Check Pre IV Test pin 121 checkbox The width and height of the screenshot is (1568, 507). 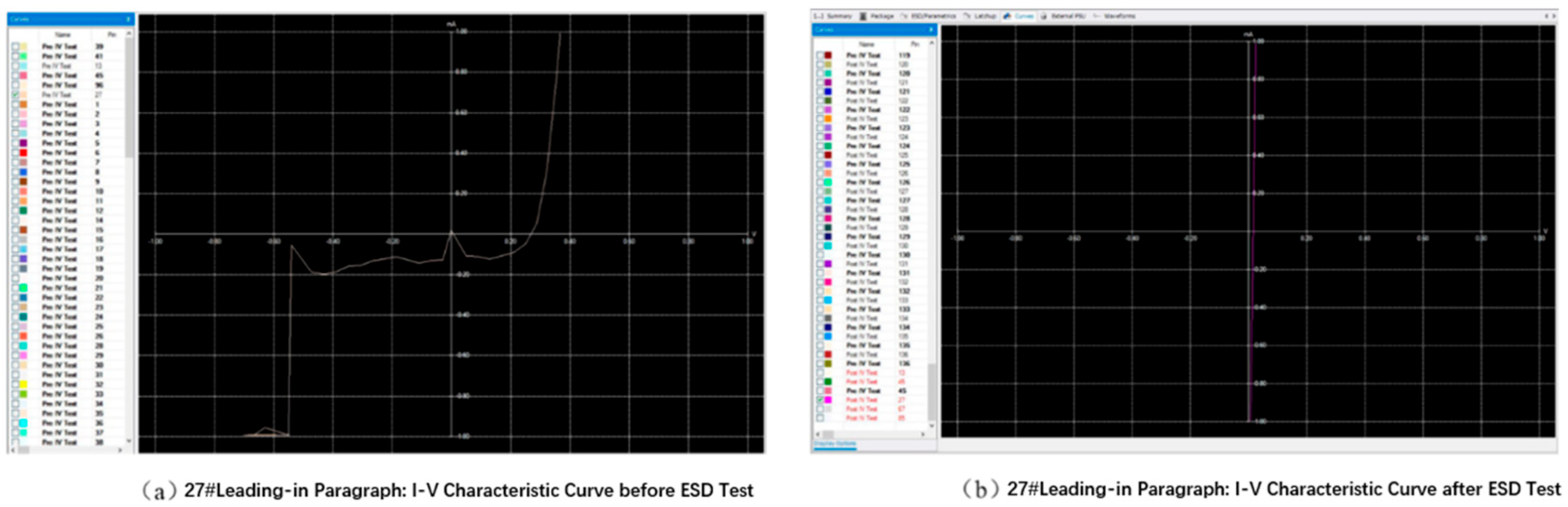[x=820, y=91]
